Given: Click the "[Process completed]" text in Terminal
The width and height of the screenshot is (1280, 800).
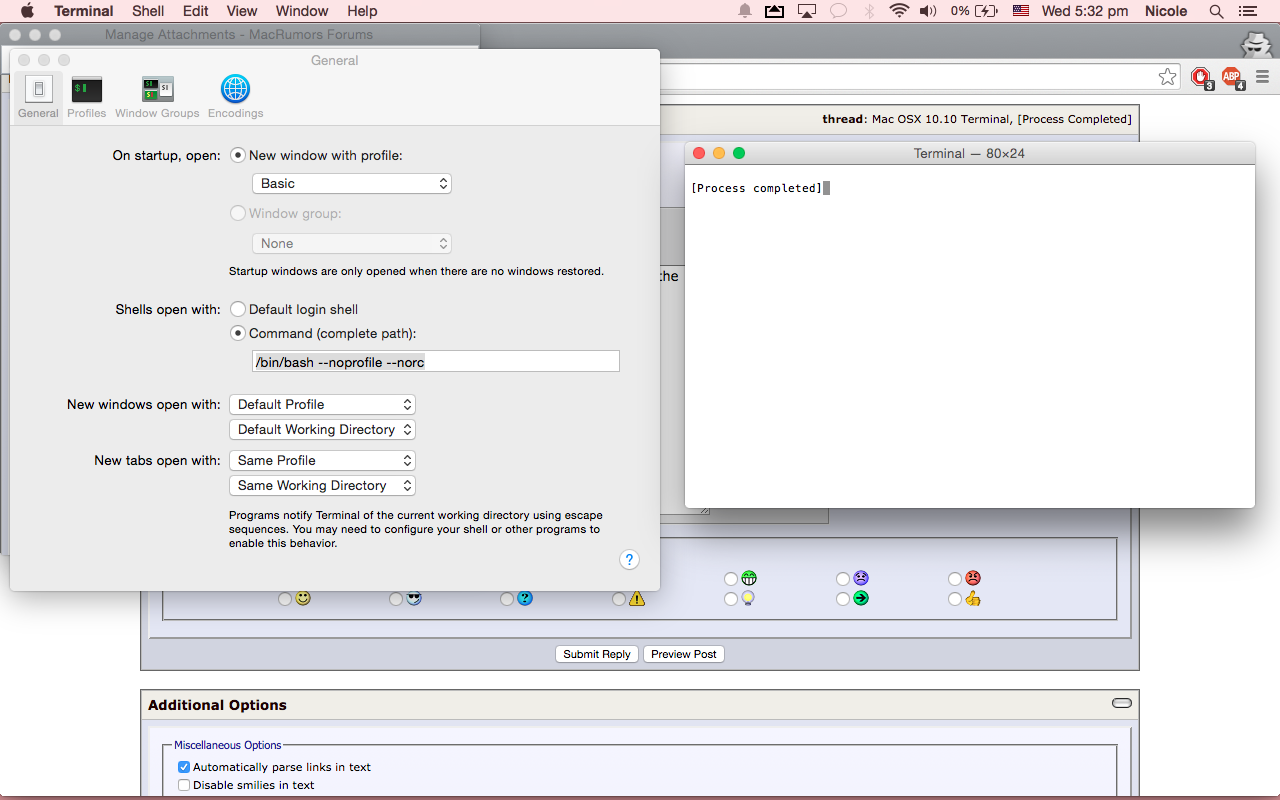Looking at the screenshot, I should [x=756, y=188].
